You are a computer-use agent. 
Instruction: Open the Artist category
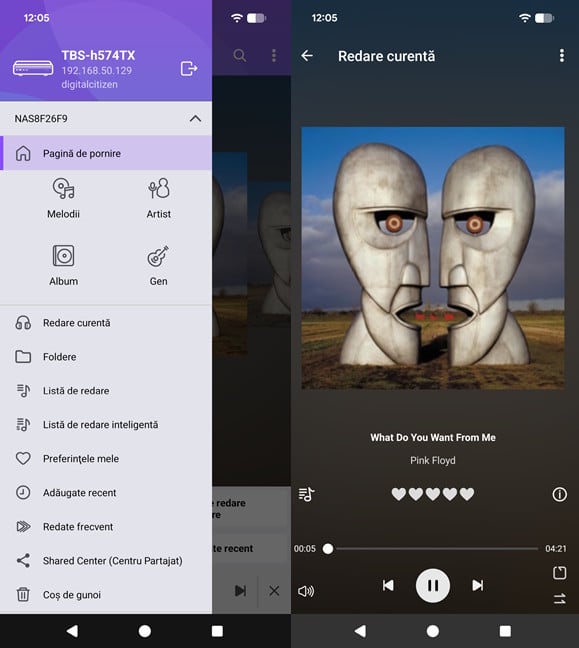coord(158,198)
